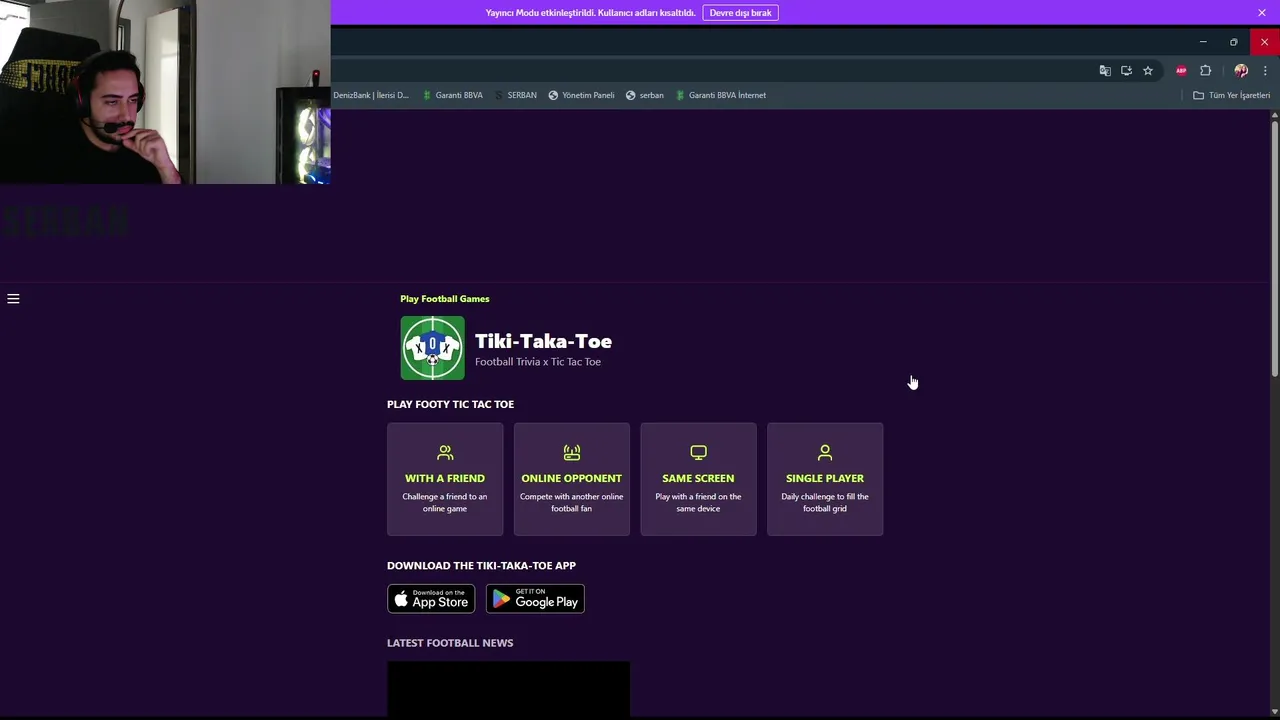Image resolution: width=1280 pixels, height=720 pixels.
Task: Follow the Play Football Games link
Action: [445, 298]
